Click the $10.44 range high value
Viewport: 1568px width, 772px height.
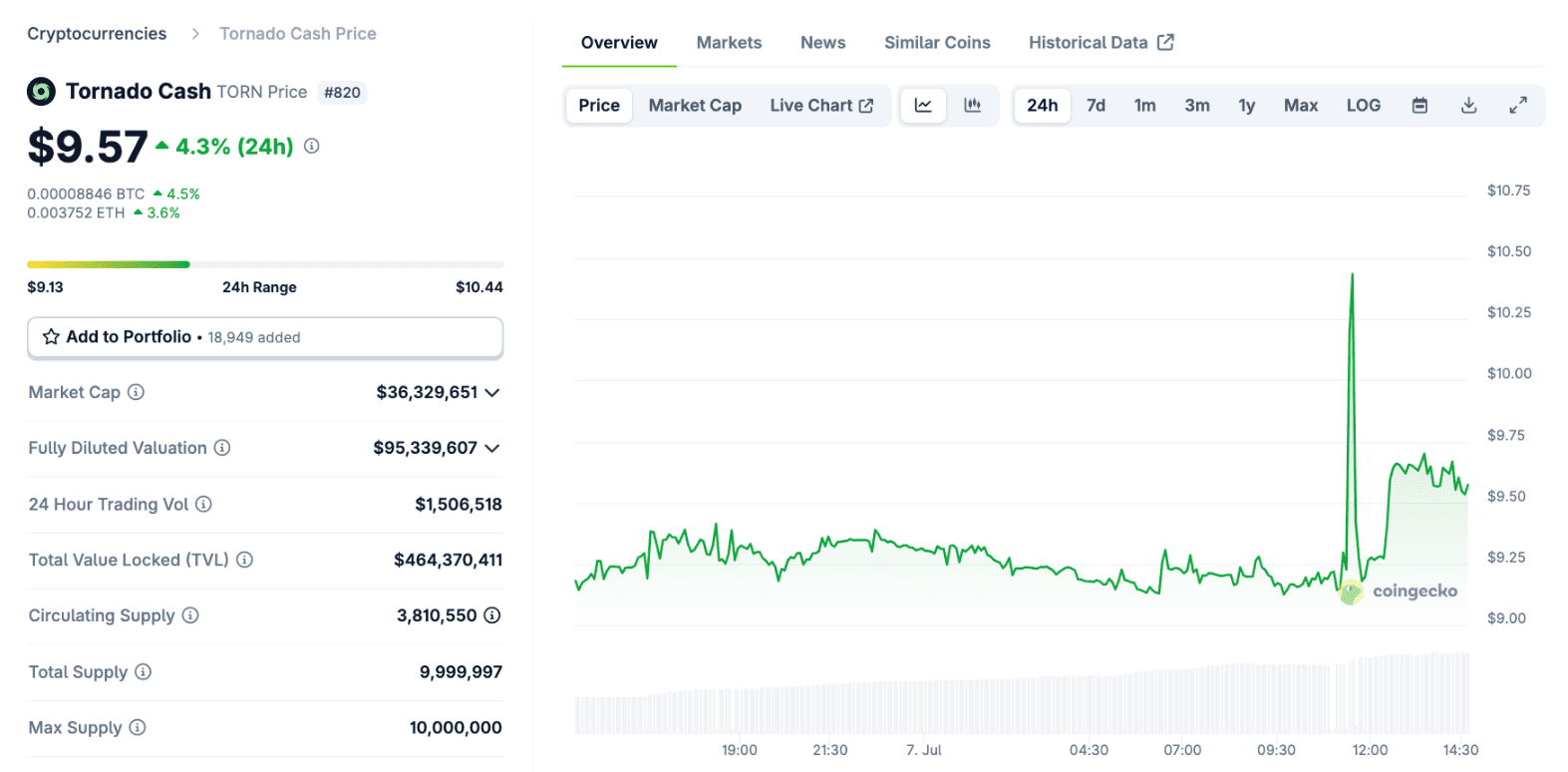[x=479, y=287]
